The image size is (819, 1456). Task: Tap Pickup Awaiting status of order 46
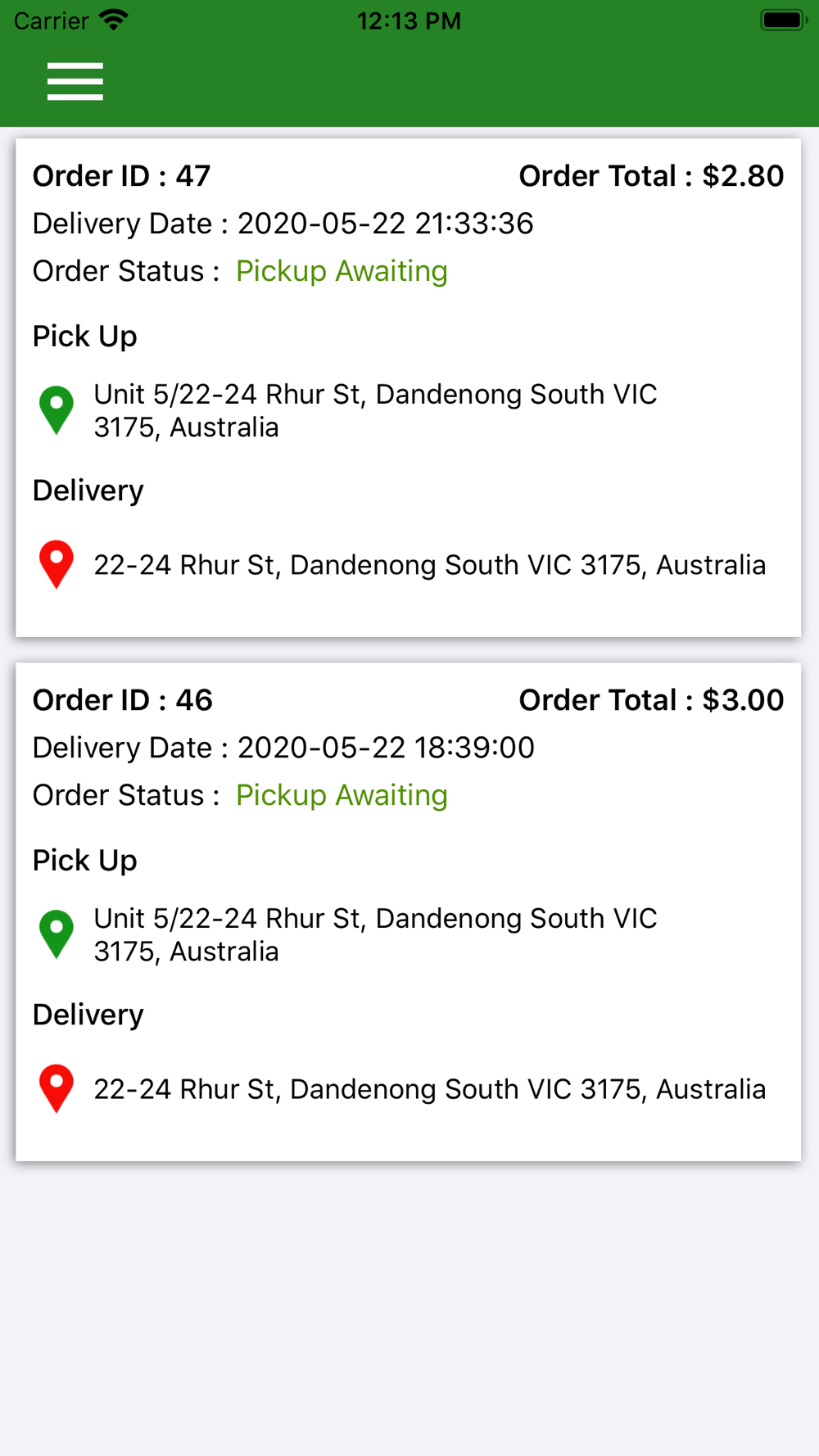click(x=342, y=795)
